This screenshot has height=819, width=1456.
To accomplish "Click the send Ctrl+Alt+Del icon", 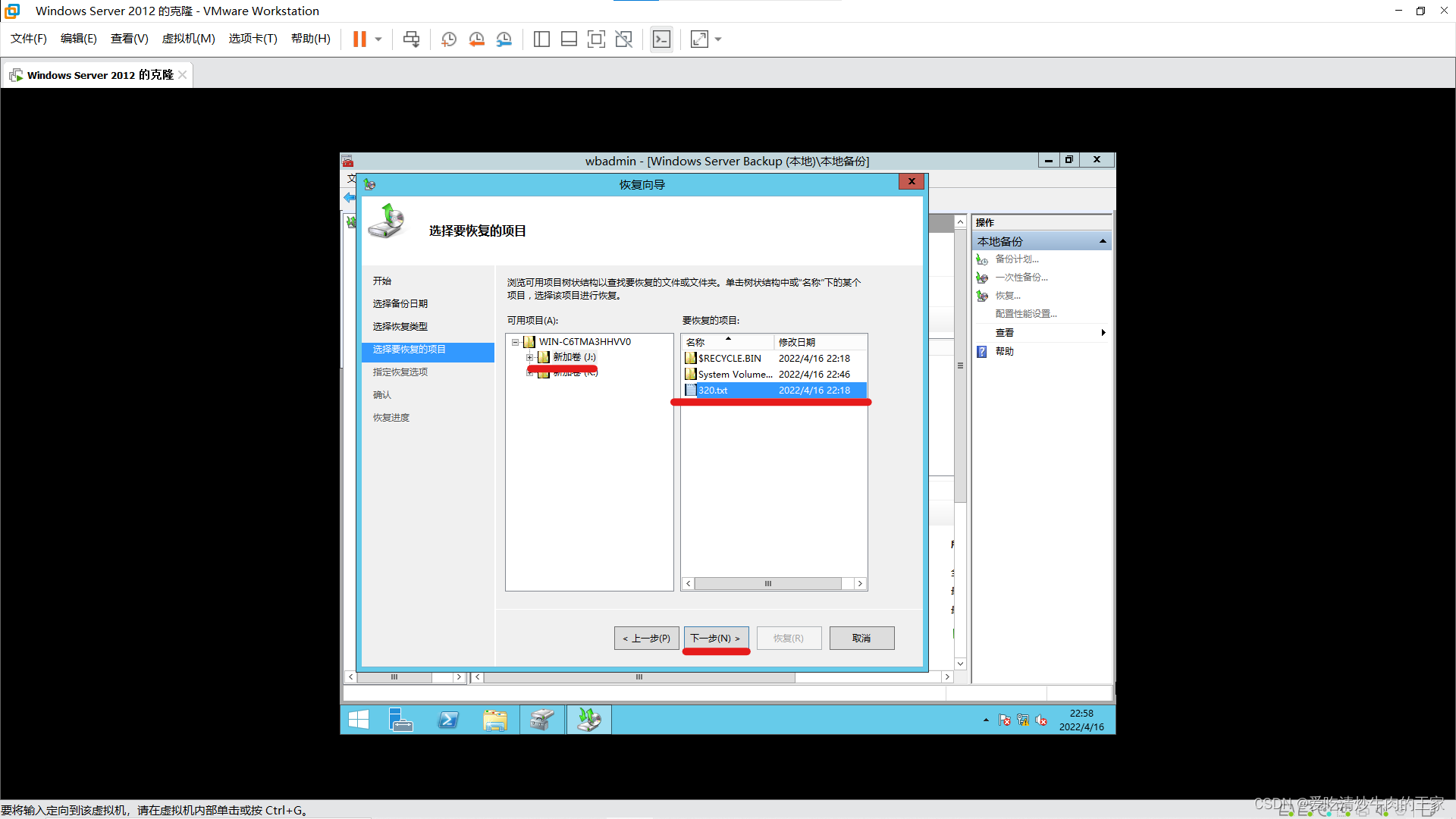I will [411, 39].
